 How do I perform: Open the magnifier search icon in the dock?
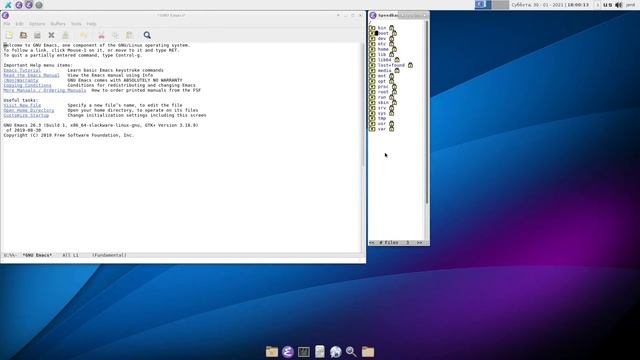pos(351,351)
